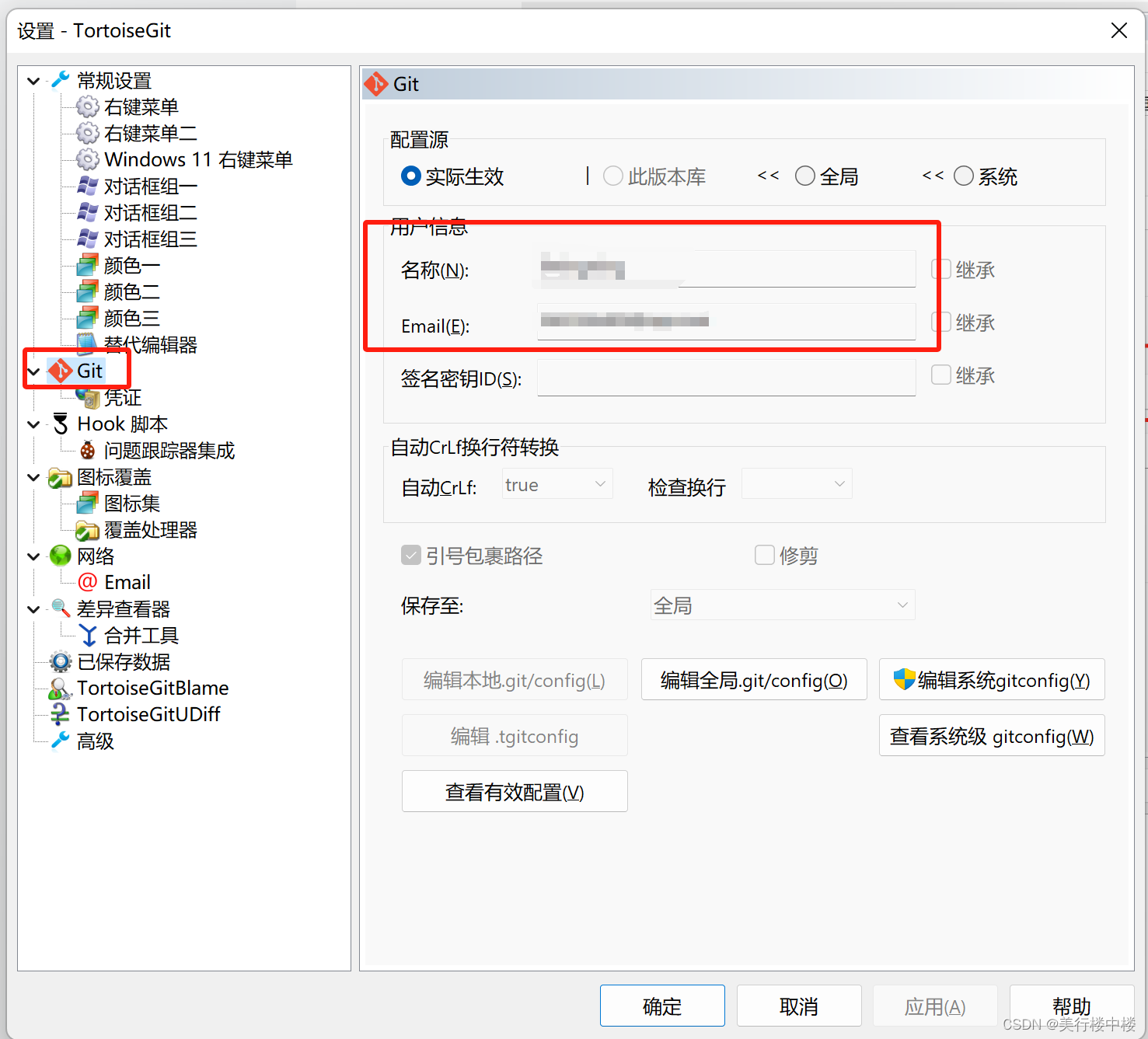Select 高级 in settings tree

click(96, 741)
